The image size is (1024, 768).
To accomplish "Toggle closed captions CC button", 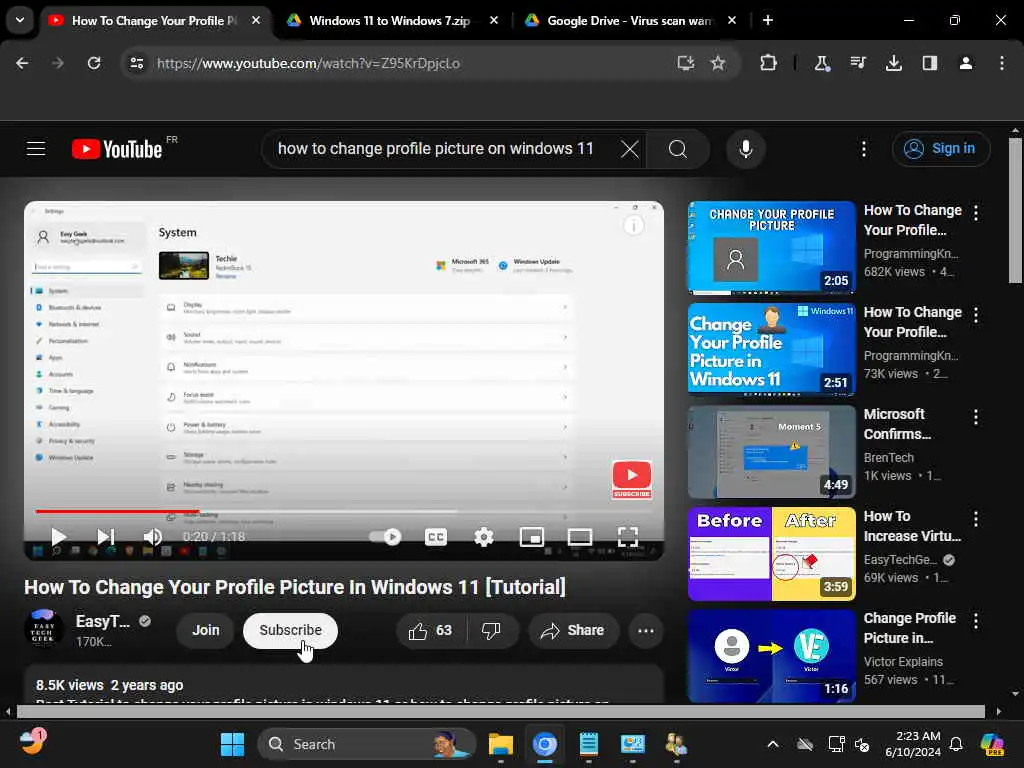I will click(436, 537).
